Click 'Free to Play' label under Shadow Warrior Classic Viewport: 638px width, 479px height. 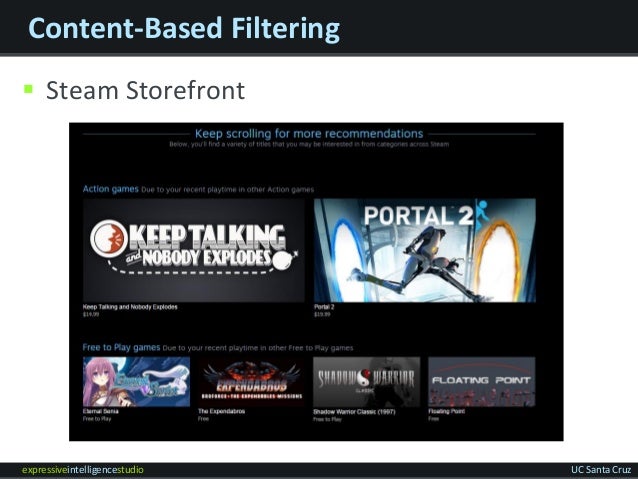click(x=327, y=419)
